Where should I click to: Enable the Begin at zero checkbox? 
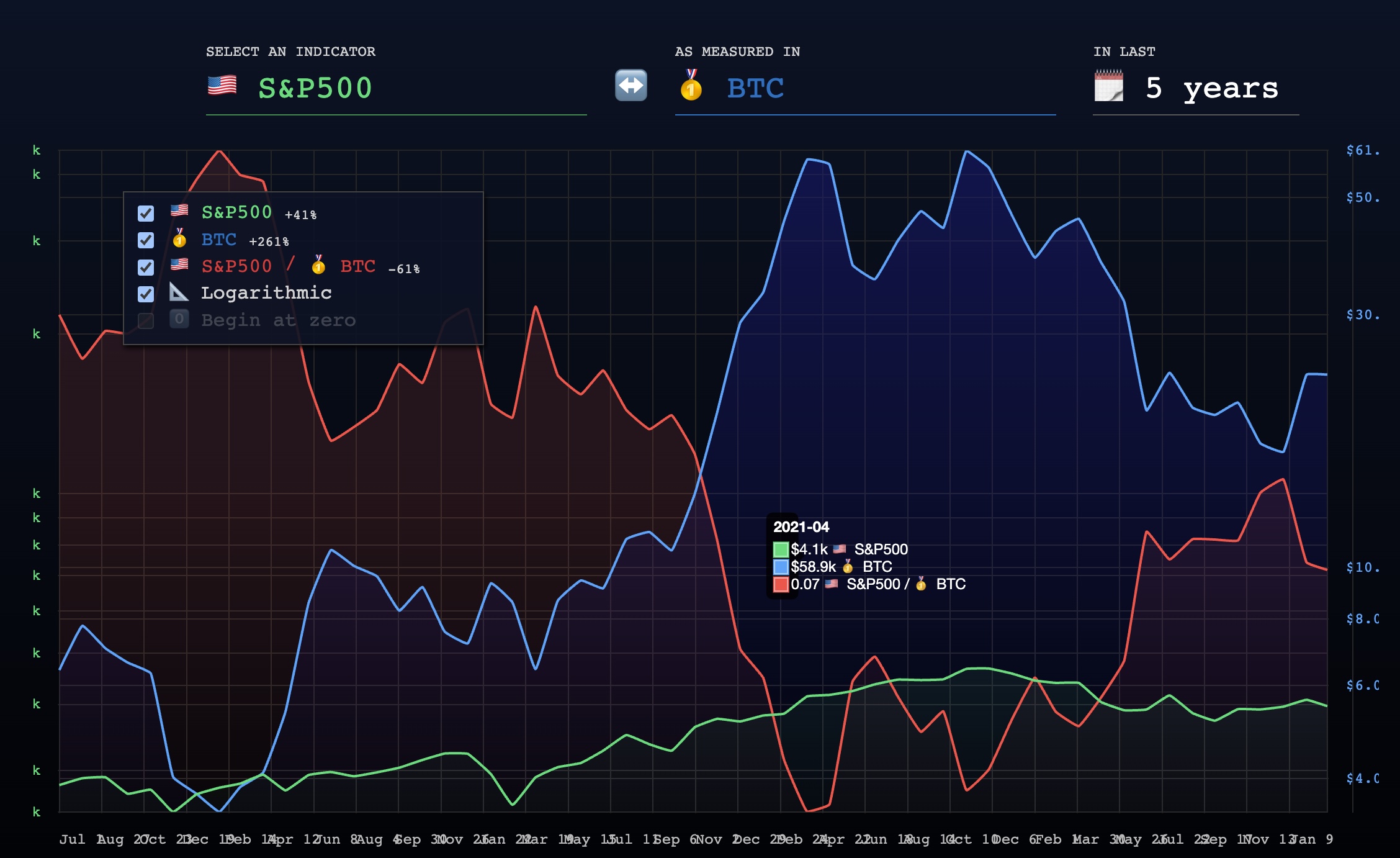146,321
